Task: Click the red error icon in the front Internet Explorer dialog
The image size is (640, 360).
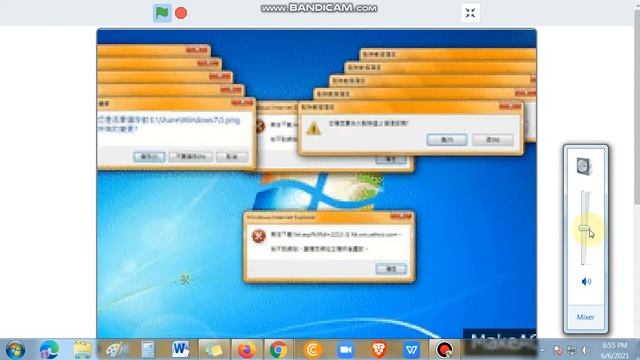Action: (259, 236)
